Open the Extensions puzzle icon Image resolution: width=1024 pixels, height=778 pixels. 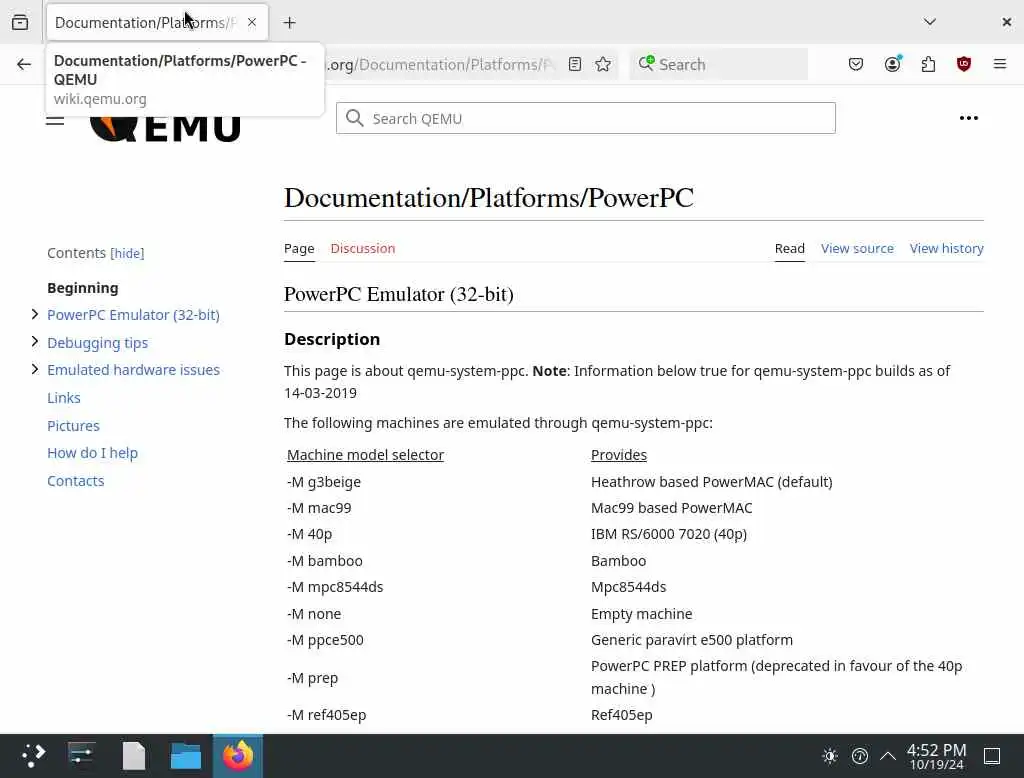click(x=928, y=64)
